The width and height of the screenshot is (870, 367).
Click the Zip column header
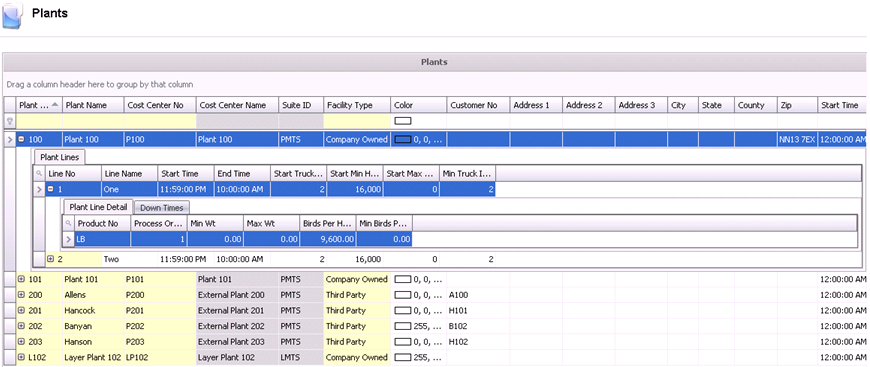click(797, 105)
